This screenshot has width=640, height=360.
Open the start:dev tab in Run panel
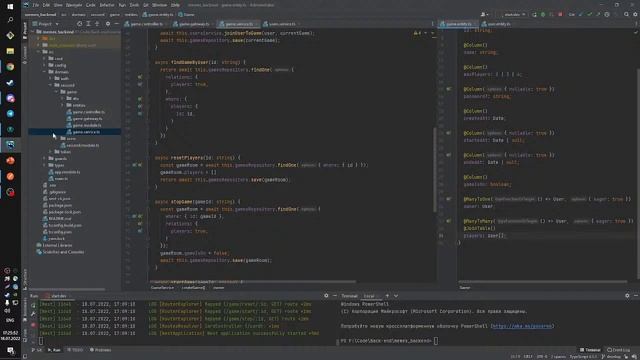pos(57,296)
